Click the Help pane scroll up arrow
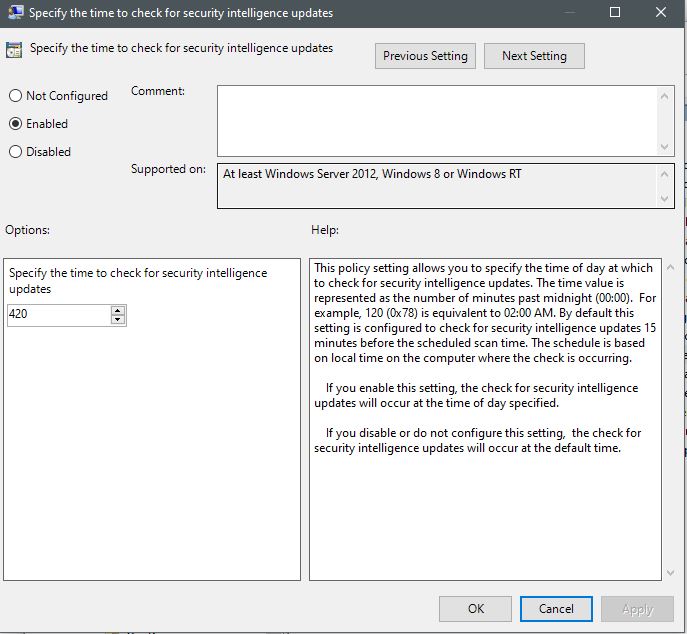The image size is (687, 634). (670, 267)
